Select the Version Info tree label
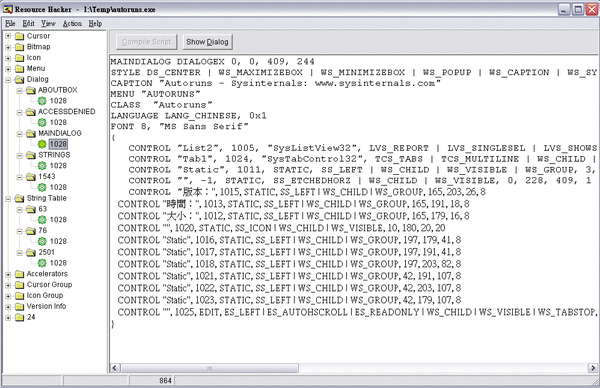Viewport: 600px width, 388px height. coord(46,306)
